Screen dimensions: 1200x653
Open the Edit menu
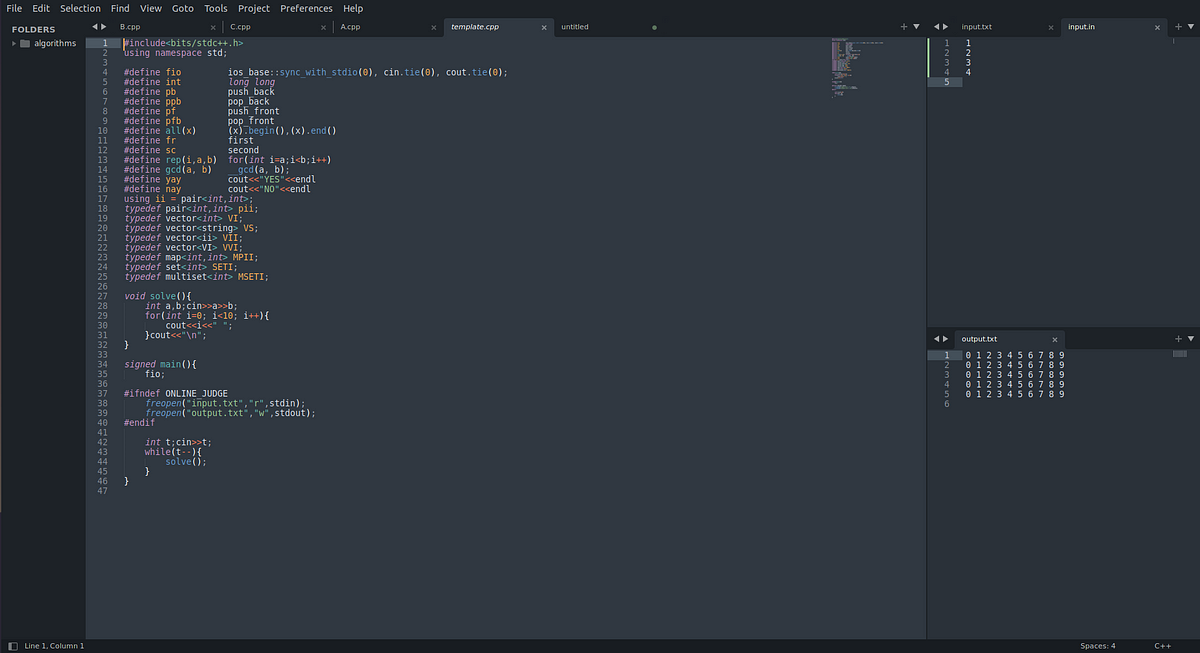click(41, 8)
